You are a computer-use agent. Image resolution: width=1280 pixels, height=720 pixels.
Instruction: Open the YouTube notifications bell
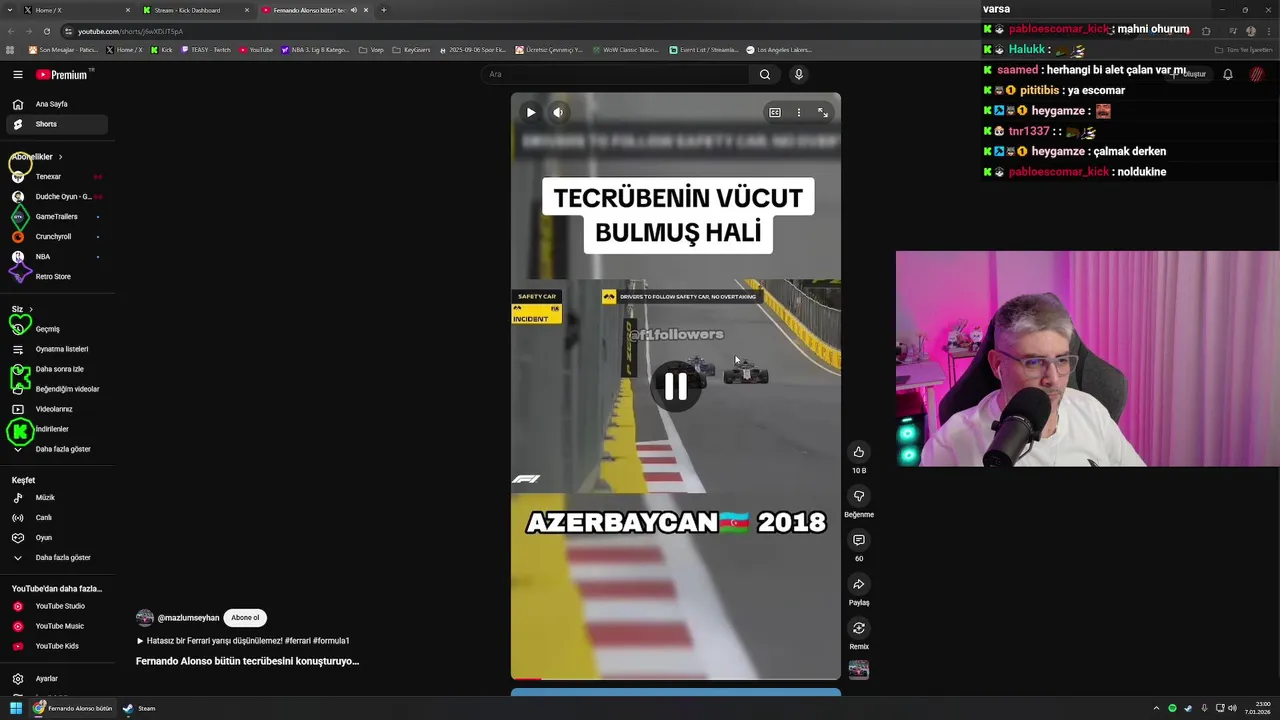click(x=1228, y=74)
